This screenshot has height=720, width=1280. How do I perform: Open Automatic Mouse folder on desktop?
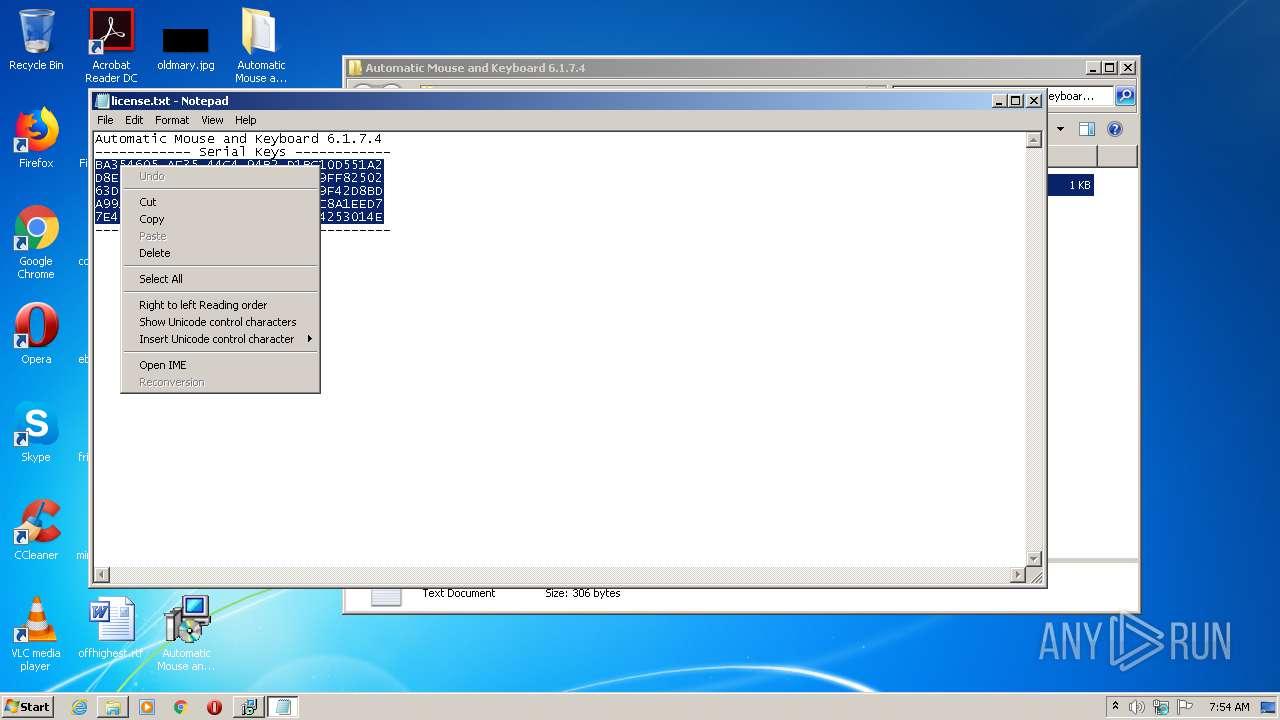[x=260, y=46]
